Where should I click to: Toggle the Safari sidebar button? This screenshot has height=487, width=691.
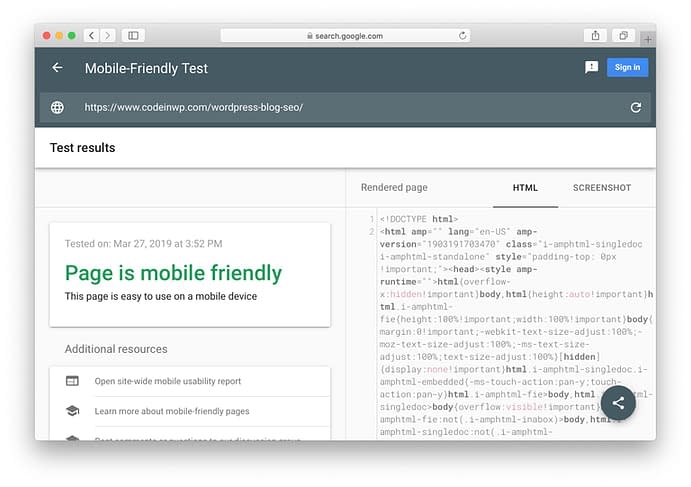(x=133, y=35)
